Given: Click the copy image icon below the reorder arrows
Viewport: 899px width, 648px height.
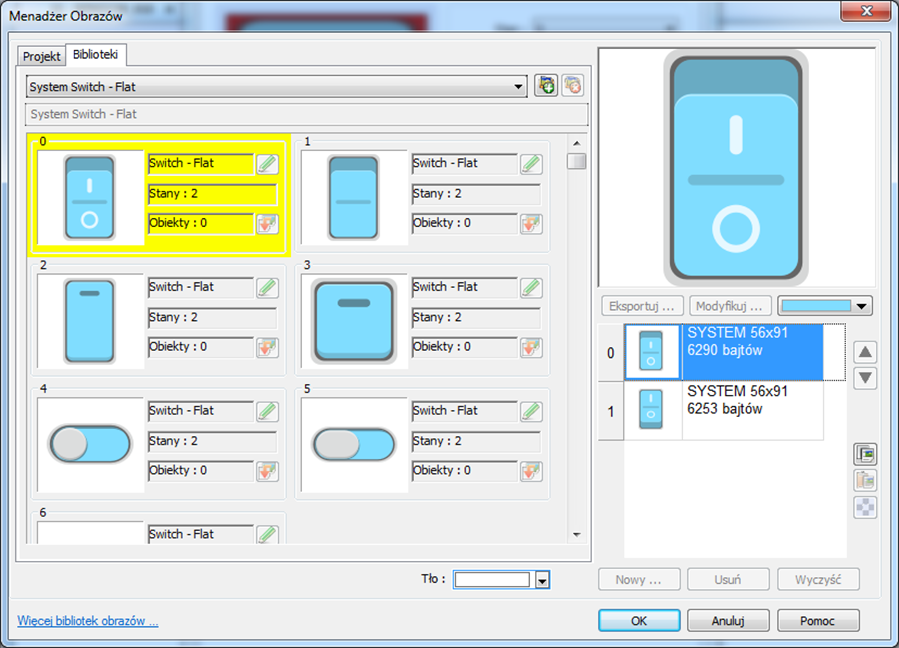Looking at the screenshot, I should (x=865, y=454).
